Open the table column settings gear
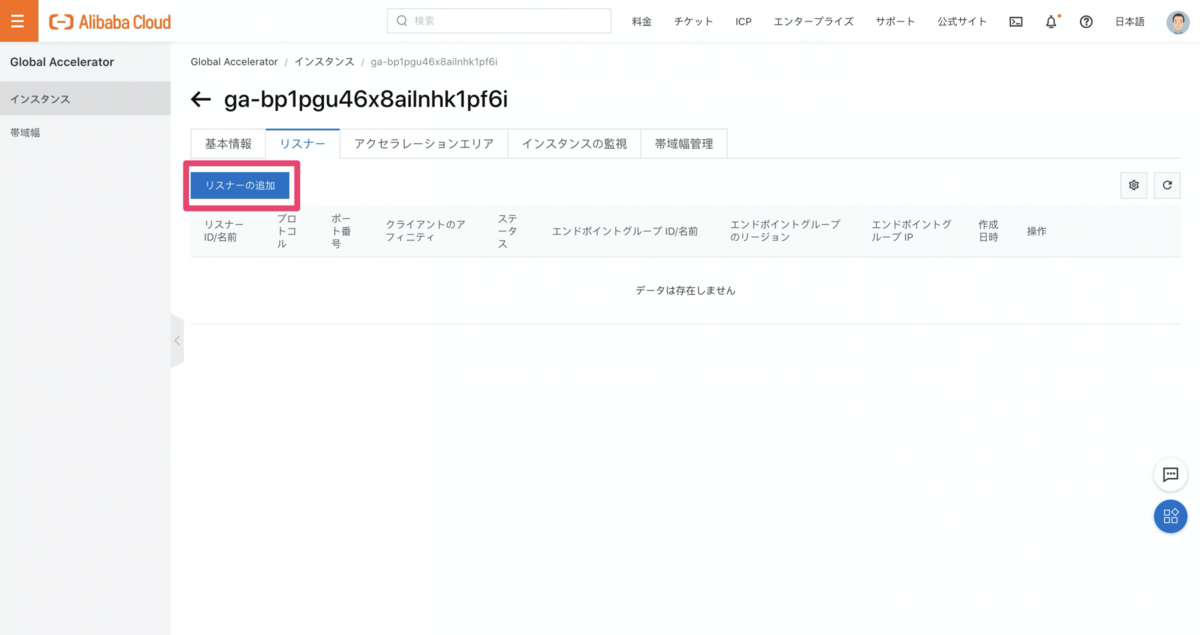This screenshot has width=1200, height=635. point(1134,185)
